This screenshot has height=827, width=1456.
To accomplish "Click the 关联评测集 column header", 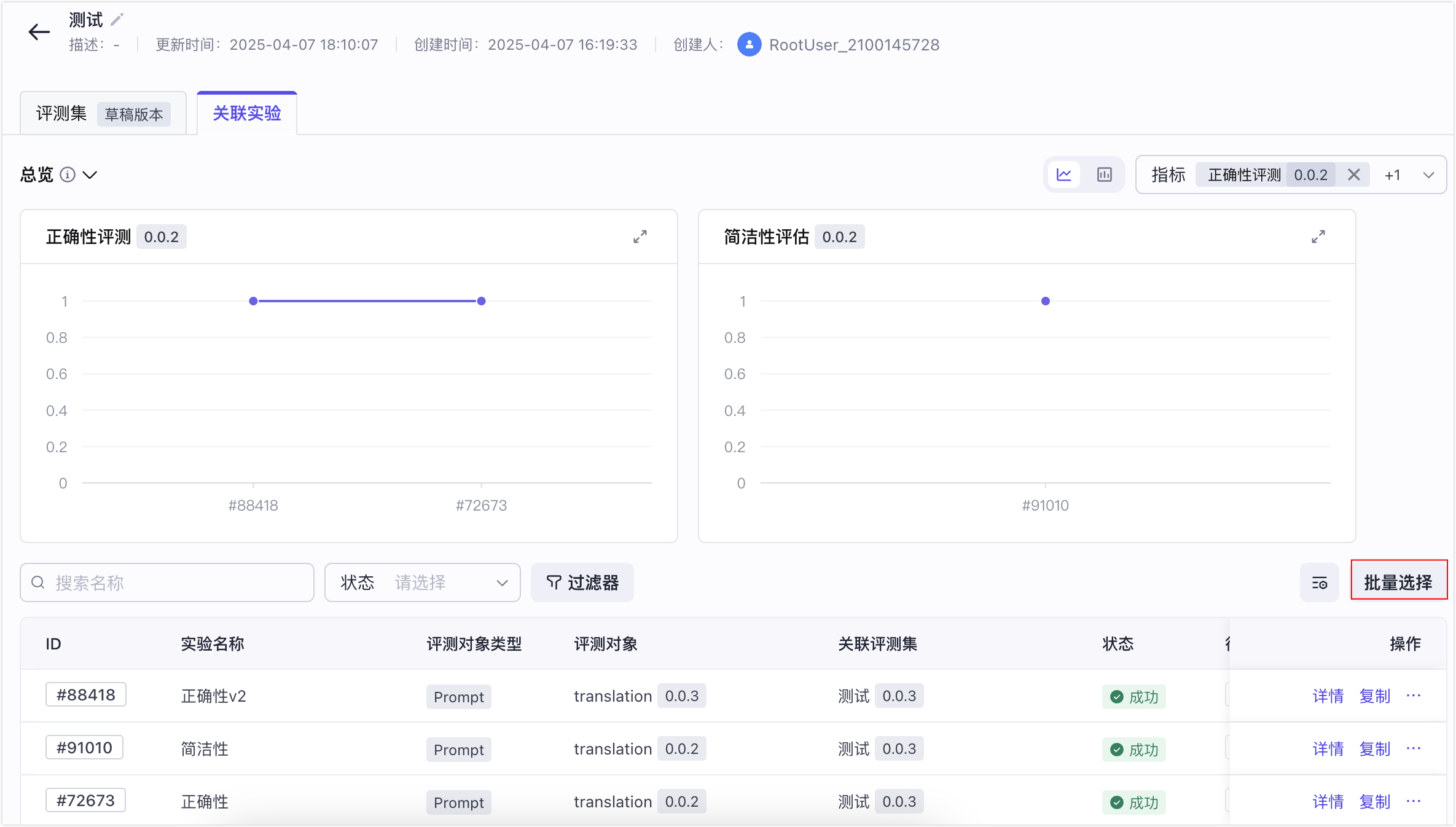I will (x=878, y=644).
